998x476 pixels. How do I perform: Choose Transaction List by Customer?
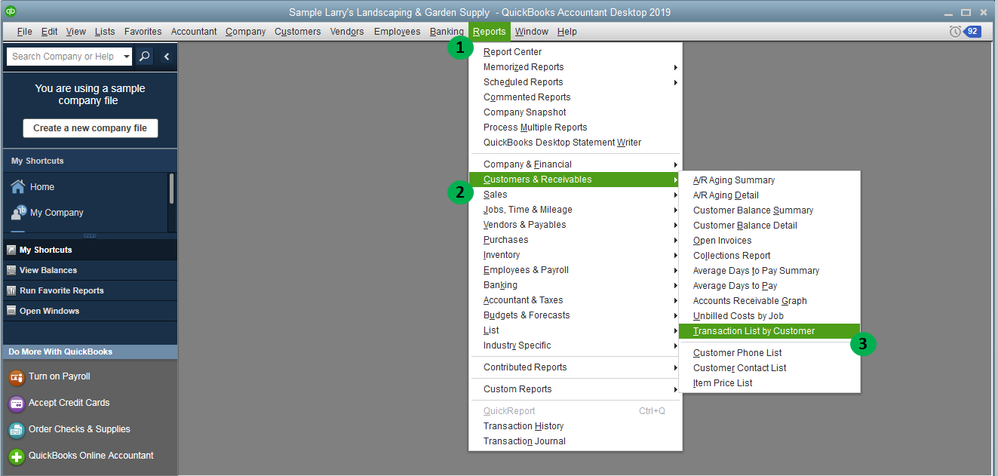[770, 331]
